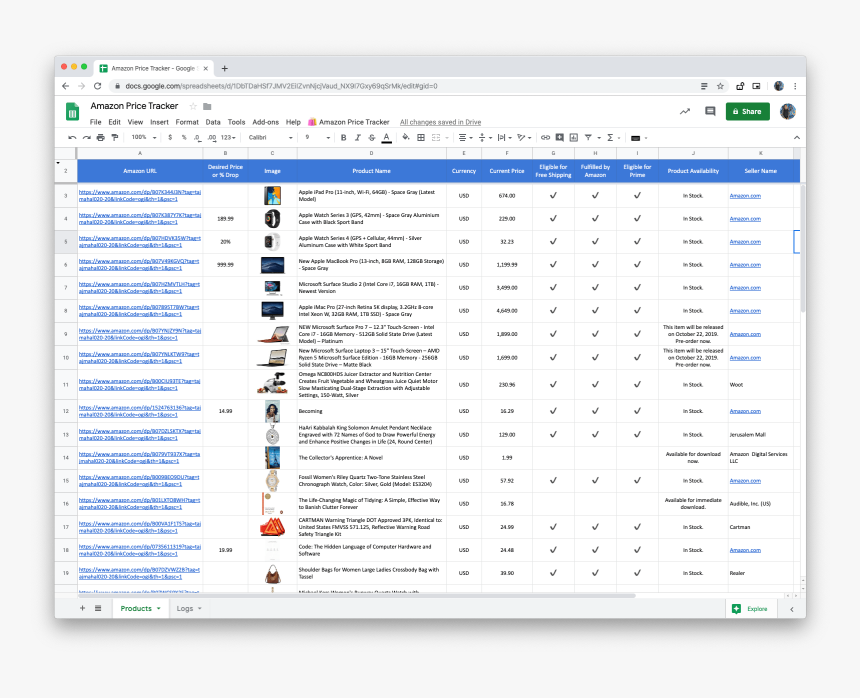Click the browser address bar
Viewport: 860px width, 698px height.
403,86
